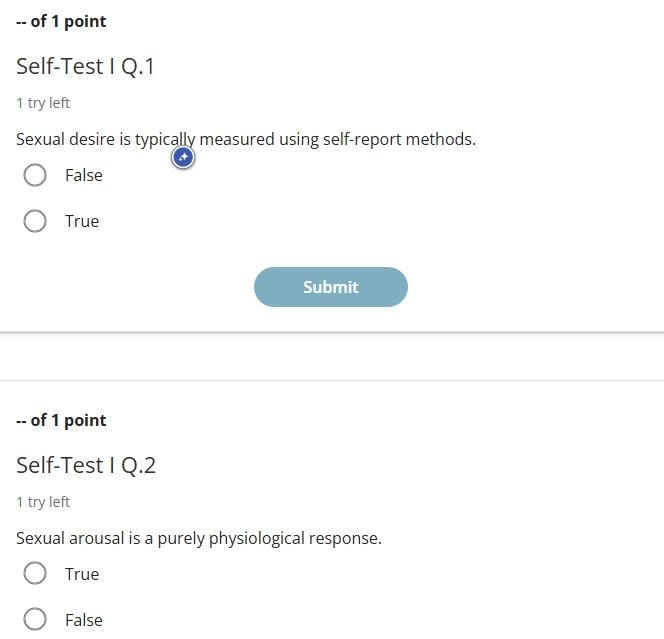This screenshot has width=664, height=639.
Task: Click the "True" label text under Q.2
Action: (82, 574)
